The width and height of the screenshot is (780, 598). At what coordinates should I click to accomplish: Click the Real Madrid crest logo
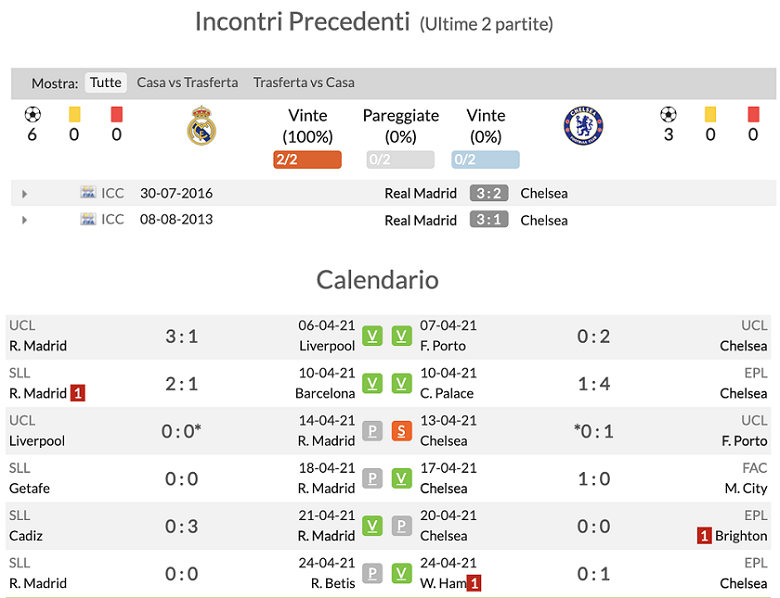[x=202, y=127]
